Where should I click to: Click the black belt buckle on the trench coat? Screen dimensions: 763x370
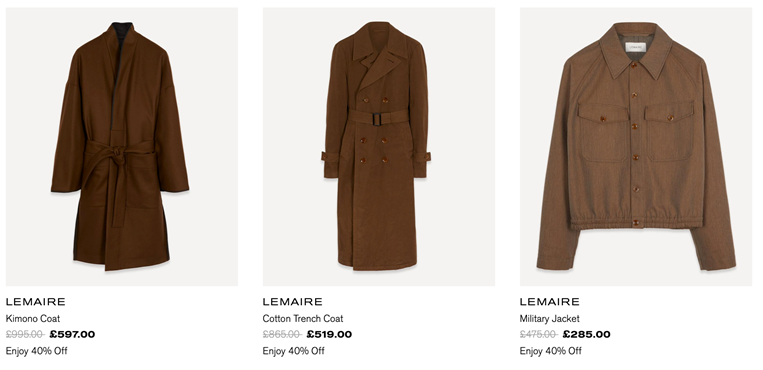378,119
